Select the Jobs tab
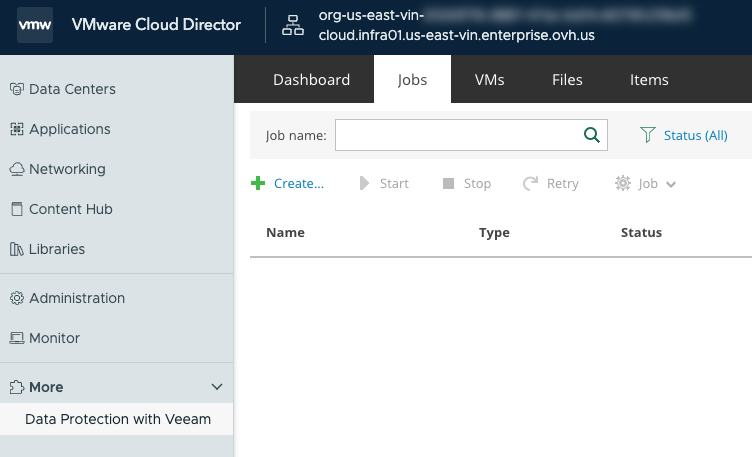 [x=412, y=80]
